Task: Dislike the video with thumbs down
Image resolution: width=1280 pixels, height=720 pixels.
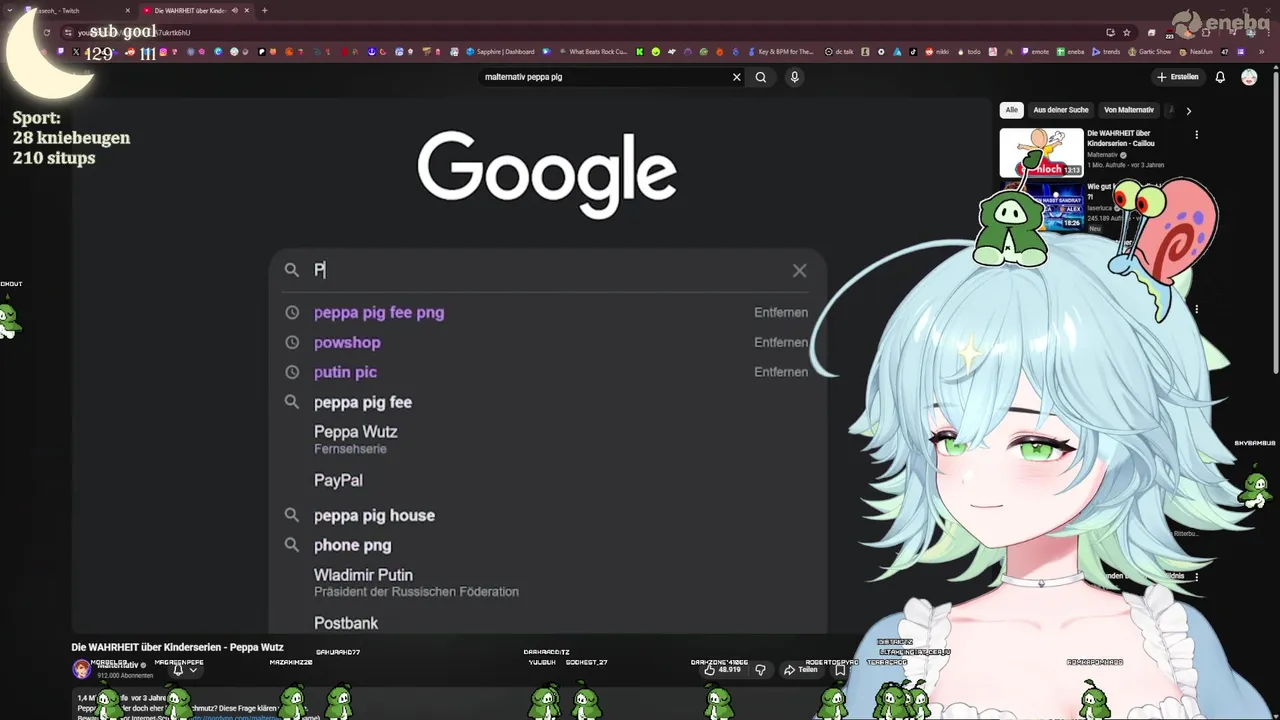Action: pos(760,669)
